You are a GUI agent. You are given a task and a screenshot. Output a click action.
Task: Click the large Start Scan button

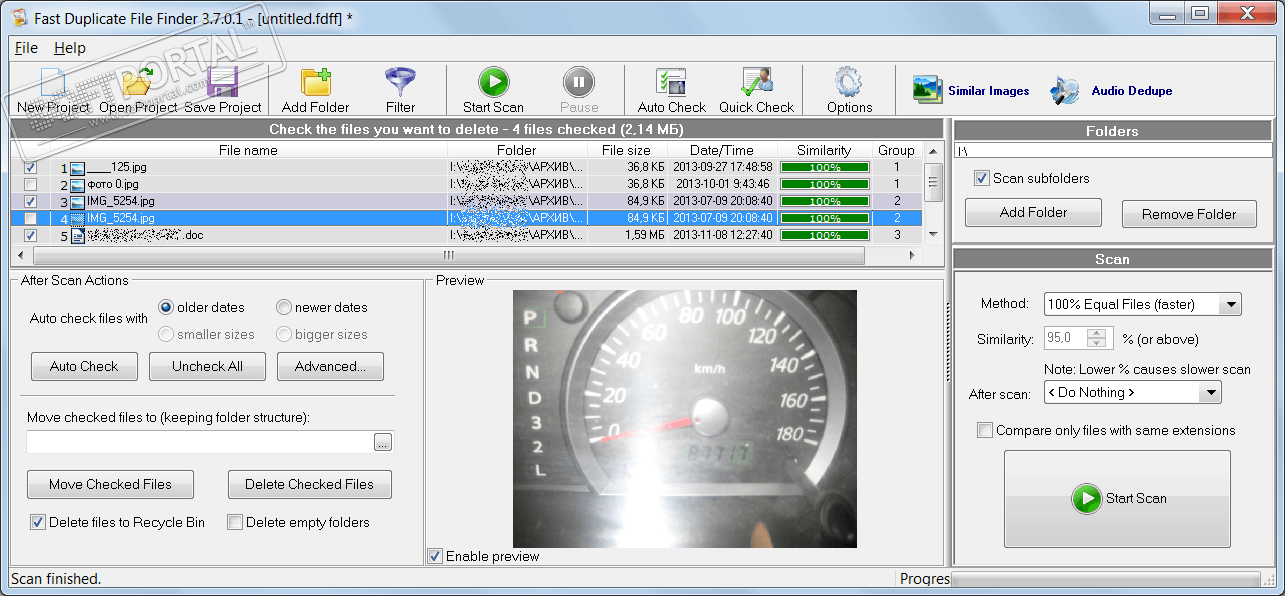[x=1117, y=498]
